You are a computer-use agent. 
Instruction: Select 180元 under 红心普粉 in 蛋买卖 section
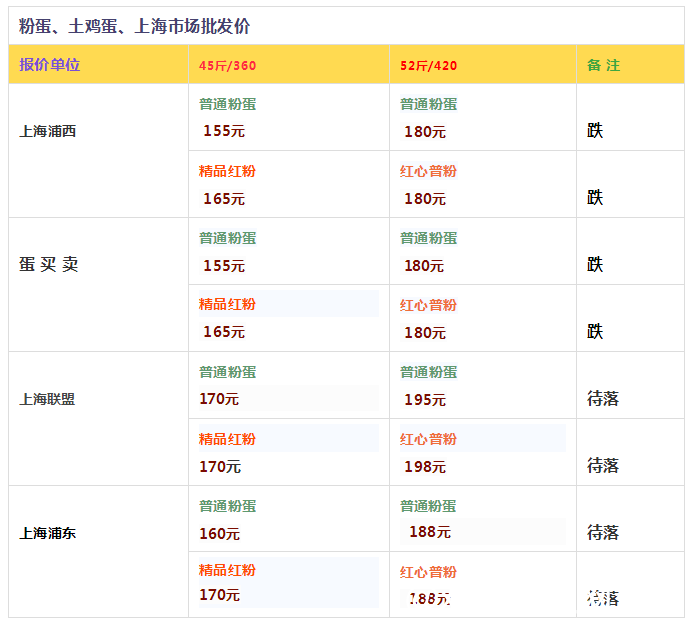click(425, 333)
